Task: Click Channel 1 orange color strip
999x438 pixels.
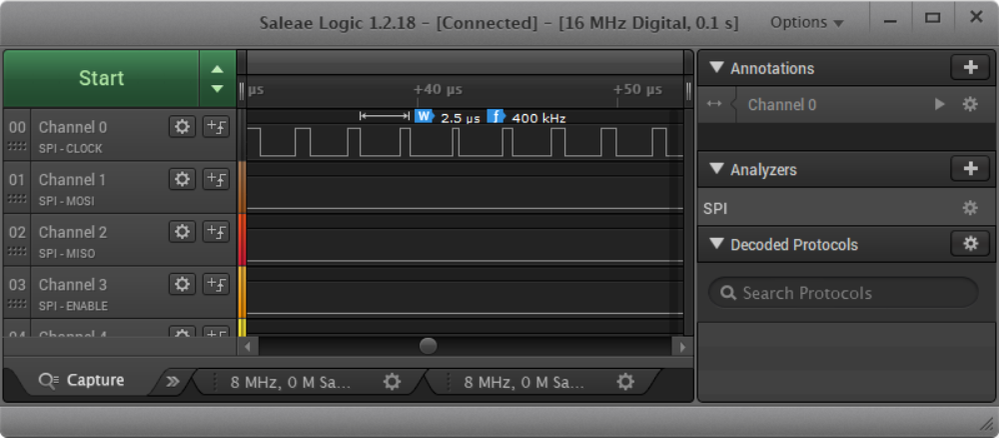Action: point(241,187)
